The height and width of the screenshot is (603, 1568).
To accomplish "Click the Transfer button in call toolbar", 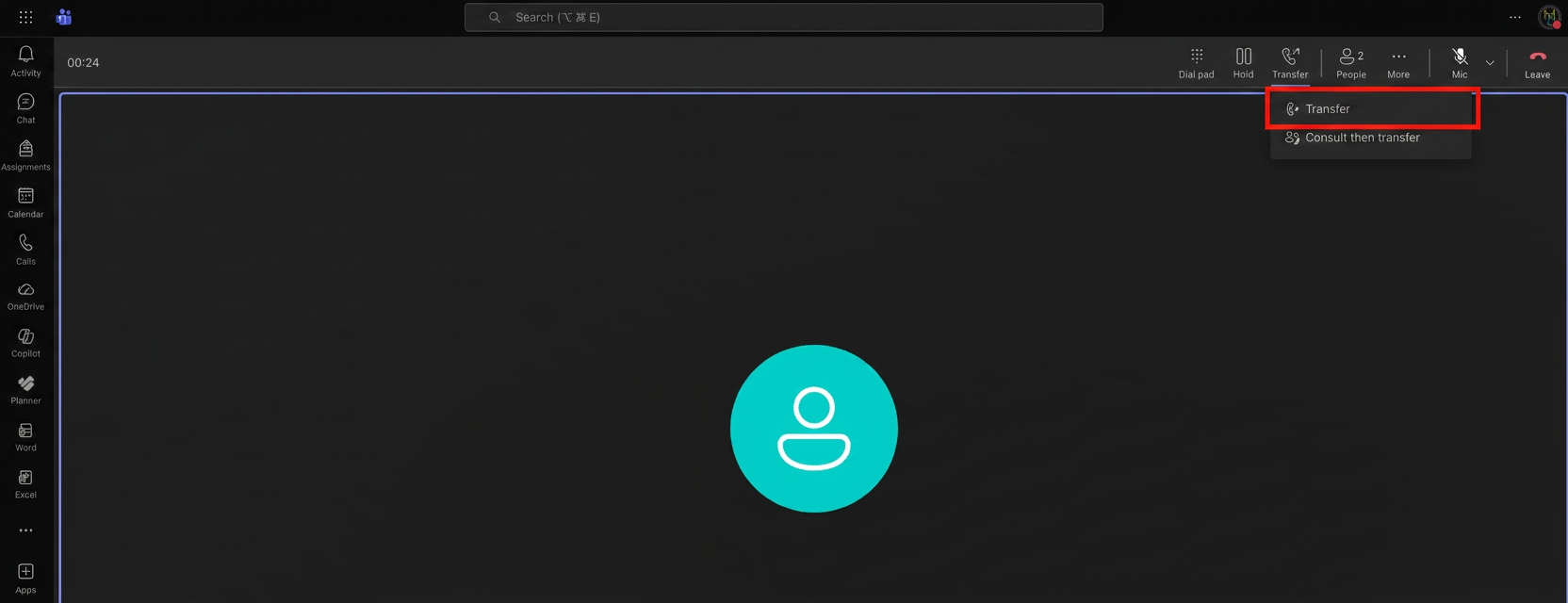I will pyautogui.click(x=1290, y=63).
